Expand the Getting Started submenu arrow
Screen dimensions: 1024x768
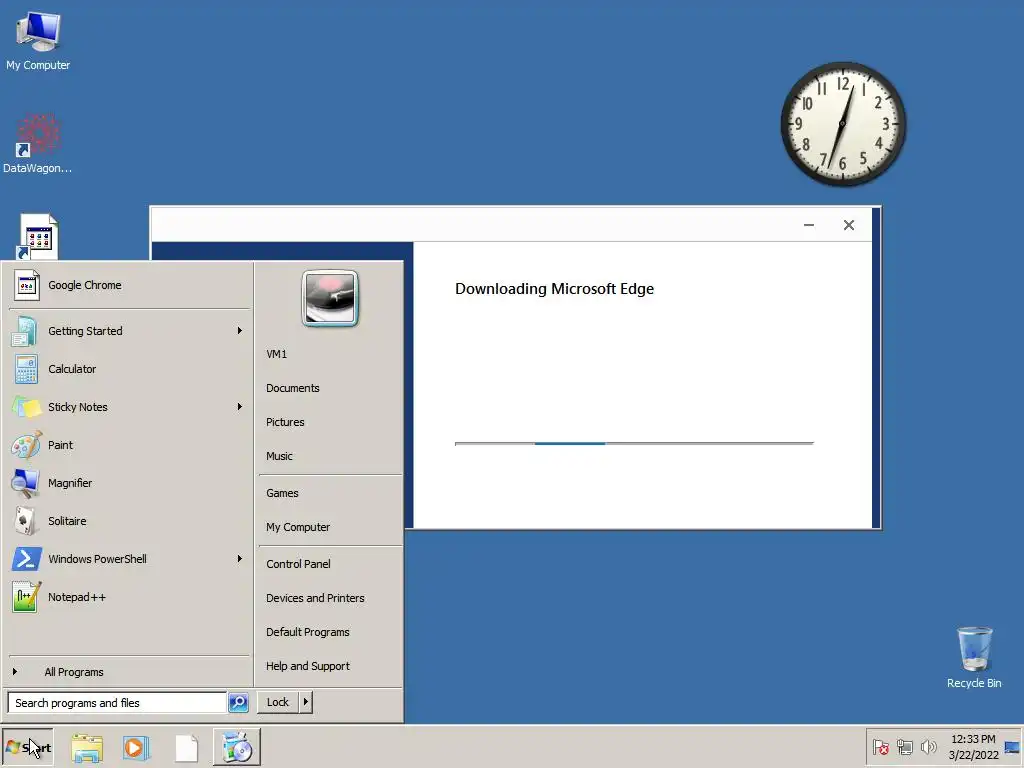click(240, 331)
